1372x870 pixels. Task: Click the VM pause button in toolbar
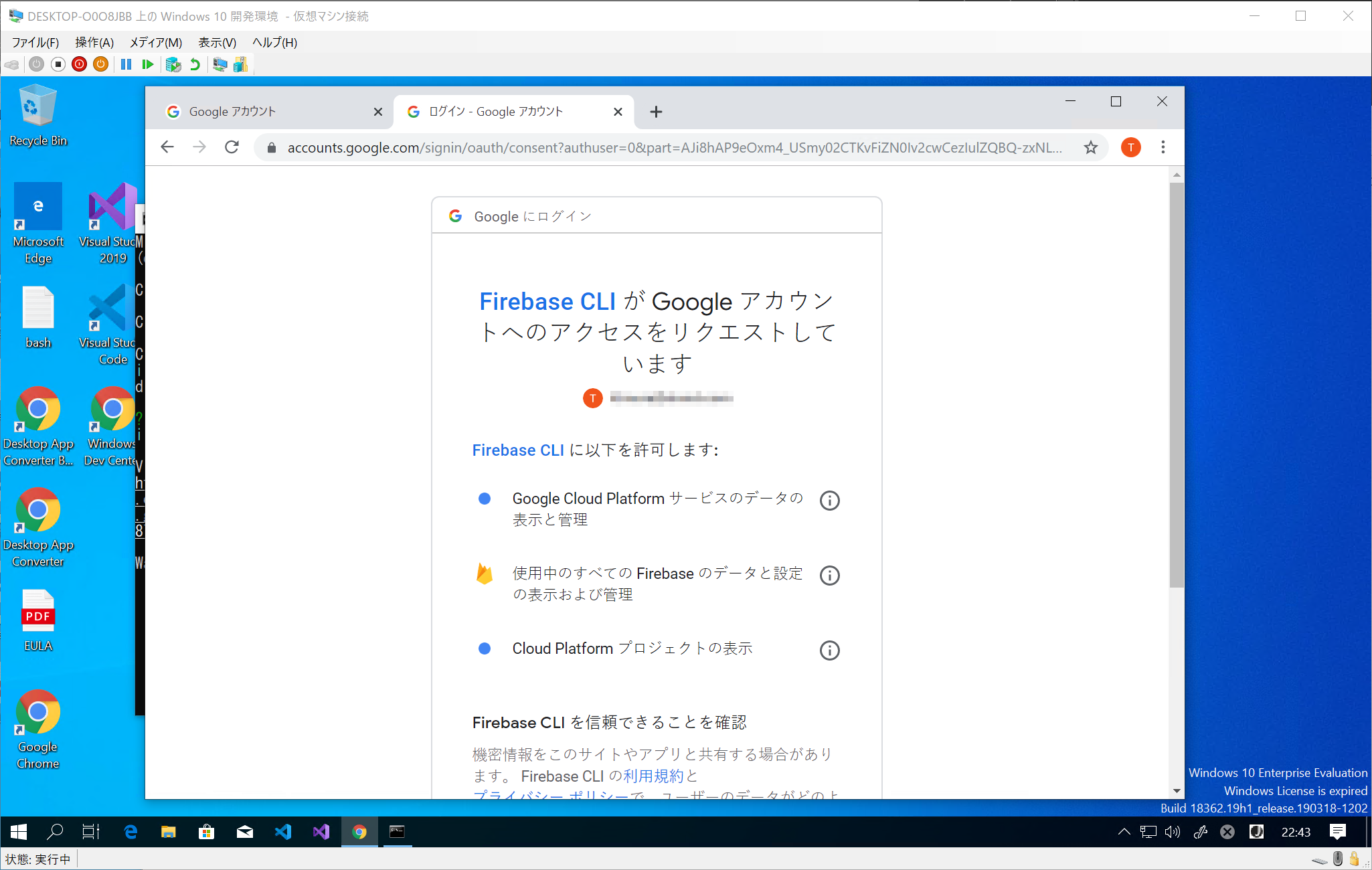pos(126,64)
